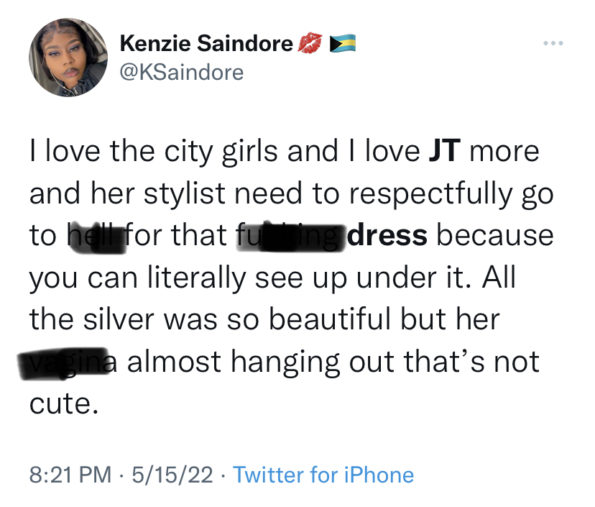Click the word beautiful in the tweet

point(329,319)
